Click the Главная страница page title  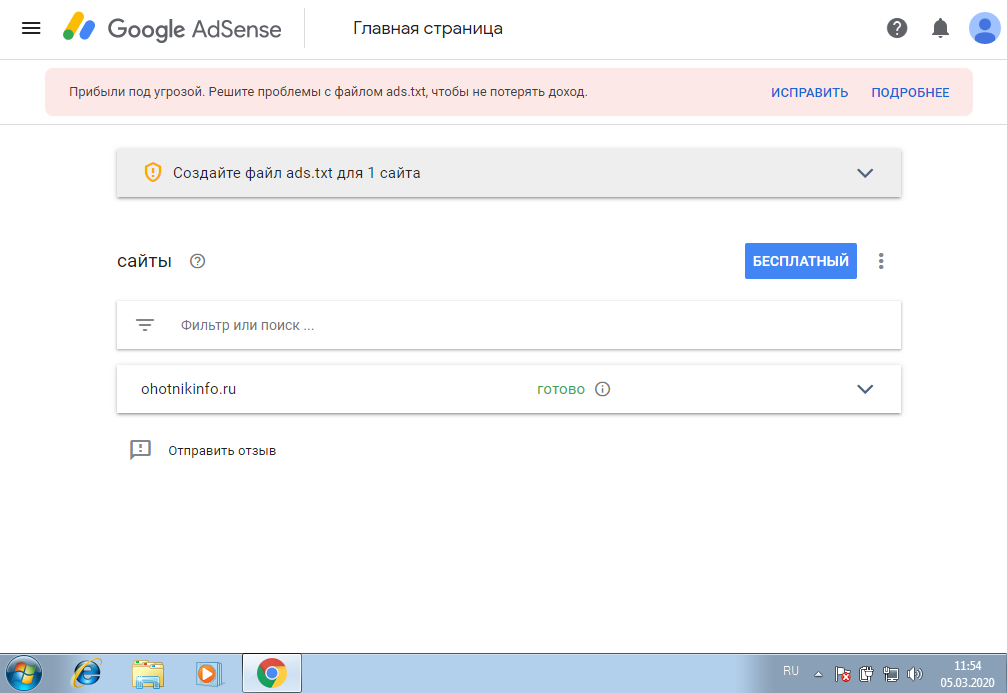(x=428, y=28)
